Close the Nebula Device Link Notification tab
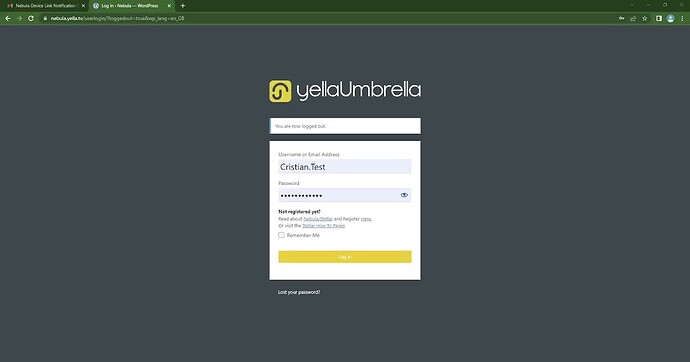 [83, 6]
